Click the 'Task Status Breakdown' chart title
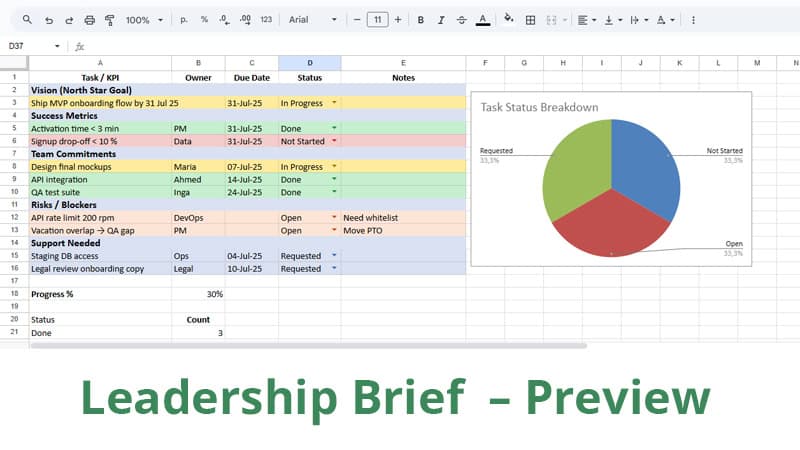Image resolution: width=800 pixels, height=450 pixels. click(539, 107)
